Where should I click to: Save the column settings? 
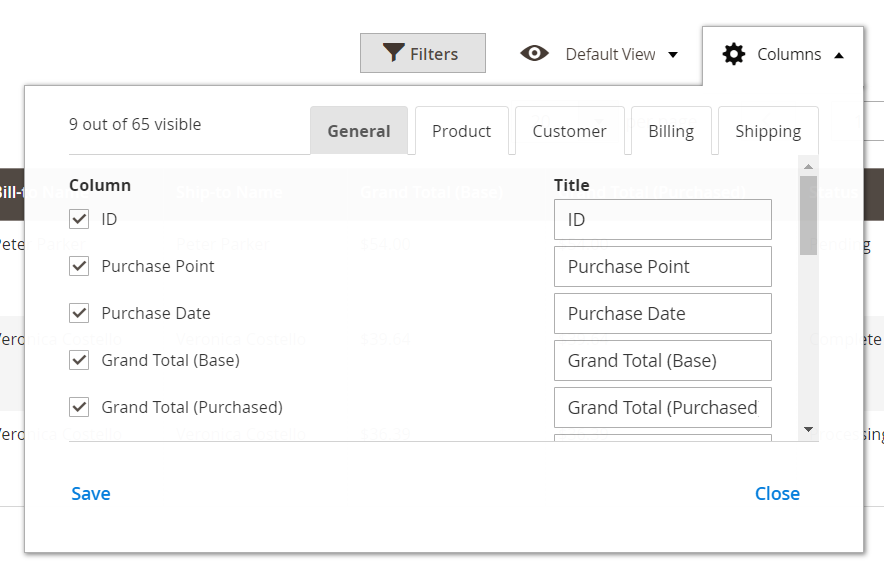point(91,494)
